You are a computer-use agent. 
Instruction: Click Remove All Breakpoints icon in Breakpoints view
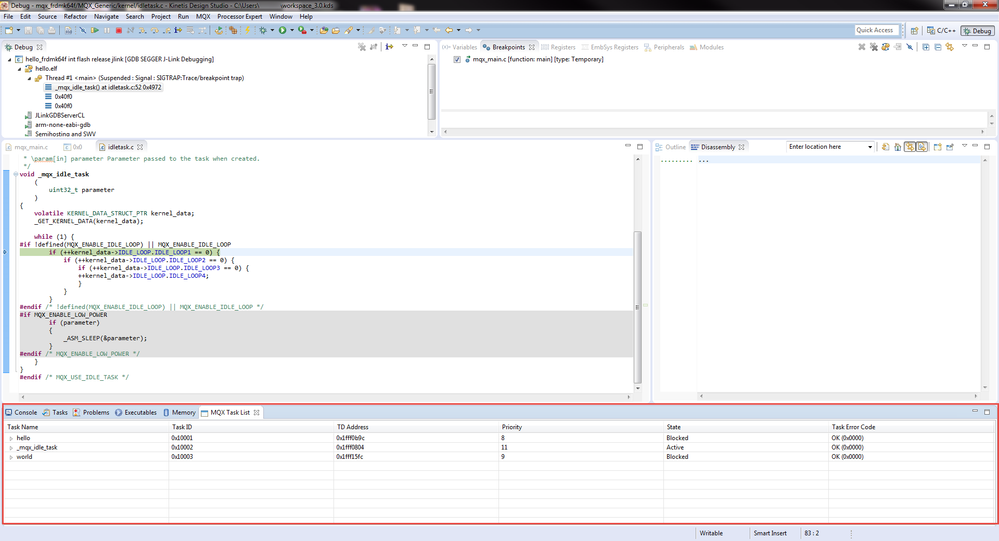(873, 47)
